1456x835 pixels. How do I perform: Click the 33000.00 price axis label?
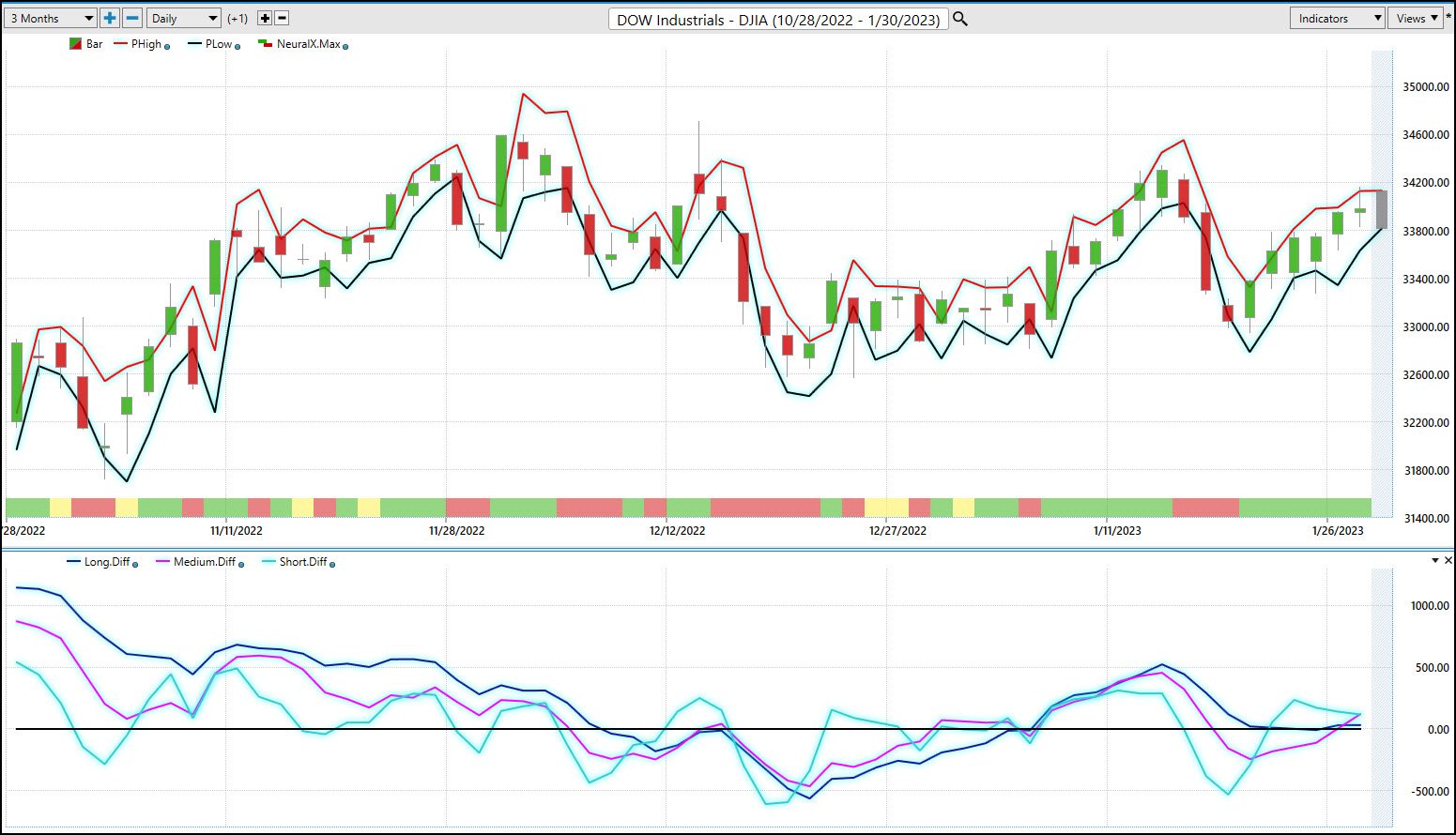click(x=1426, y=327)
